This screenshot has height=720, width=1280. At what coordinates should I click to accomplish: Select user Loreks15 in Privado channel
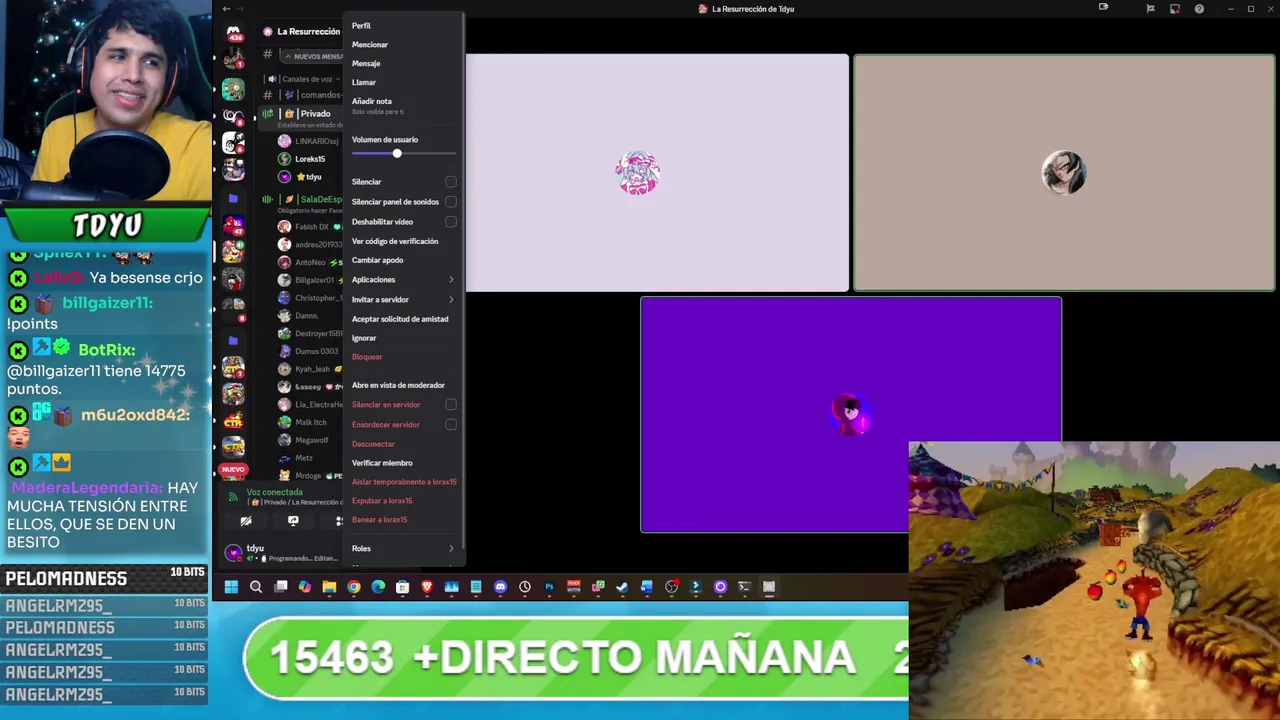coord(309,159)
